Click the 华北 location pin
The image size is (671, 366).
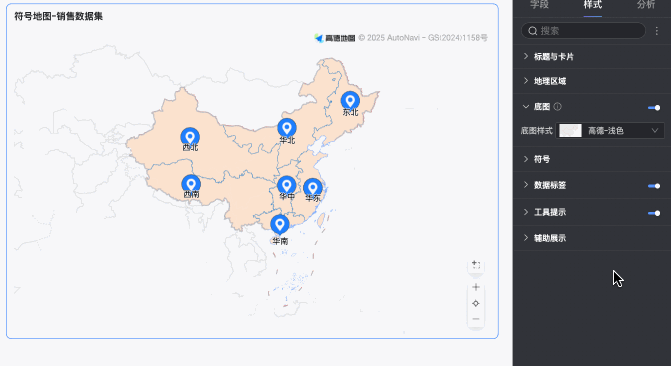click(x=287, y=128)
